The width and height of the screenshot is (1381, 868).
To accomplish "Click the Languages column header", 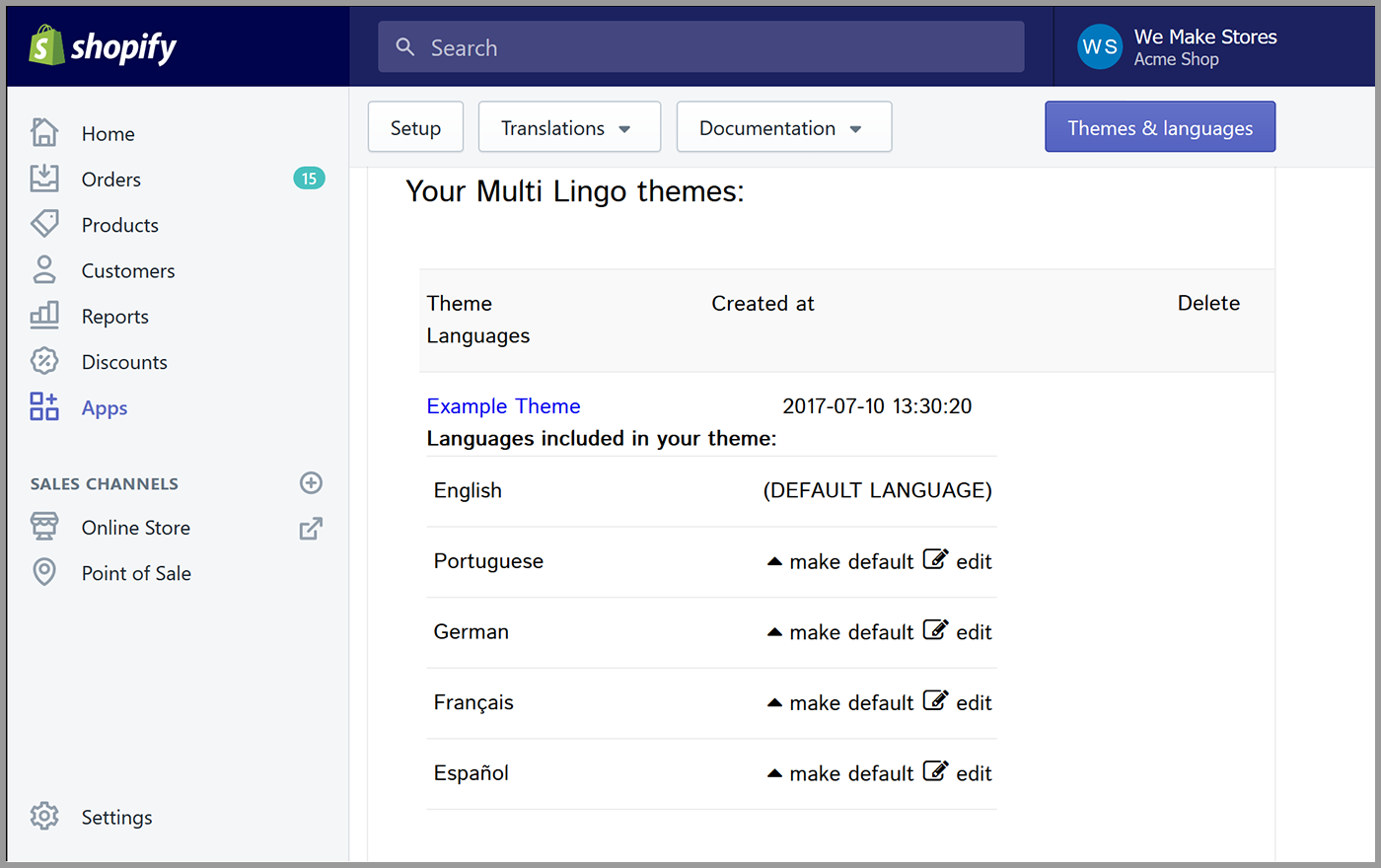I will tap(477, 335).
